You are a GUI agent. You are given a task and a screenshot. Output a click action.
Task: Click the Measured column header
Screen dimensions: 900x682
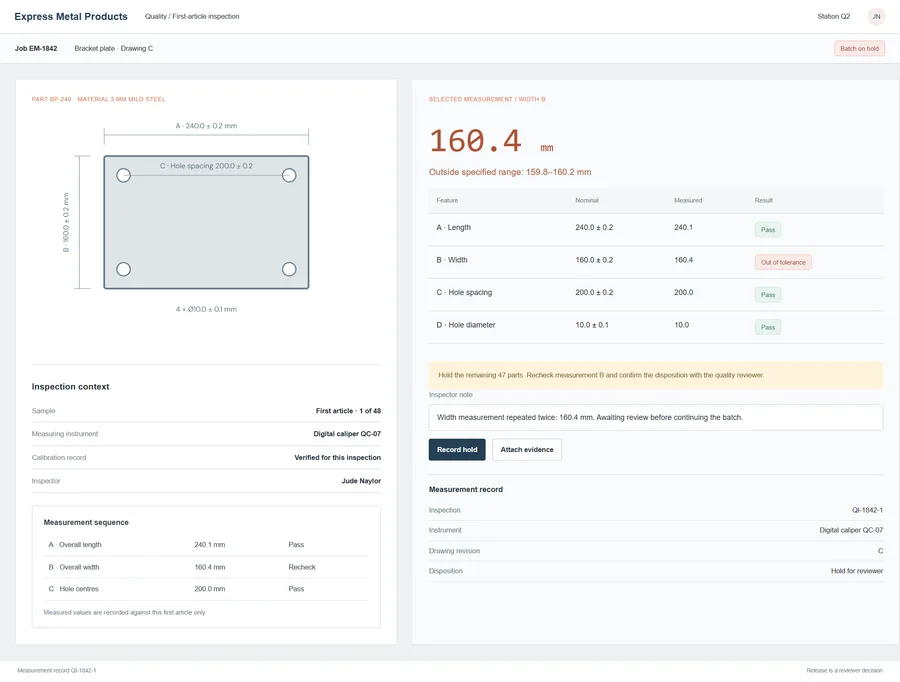[688, 200]
